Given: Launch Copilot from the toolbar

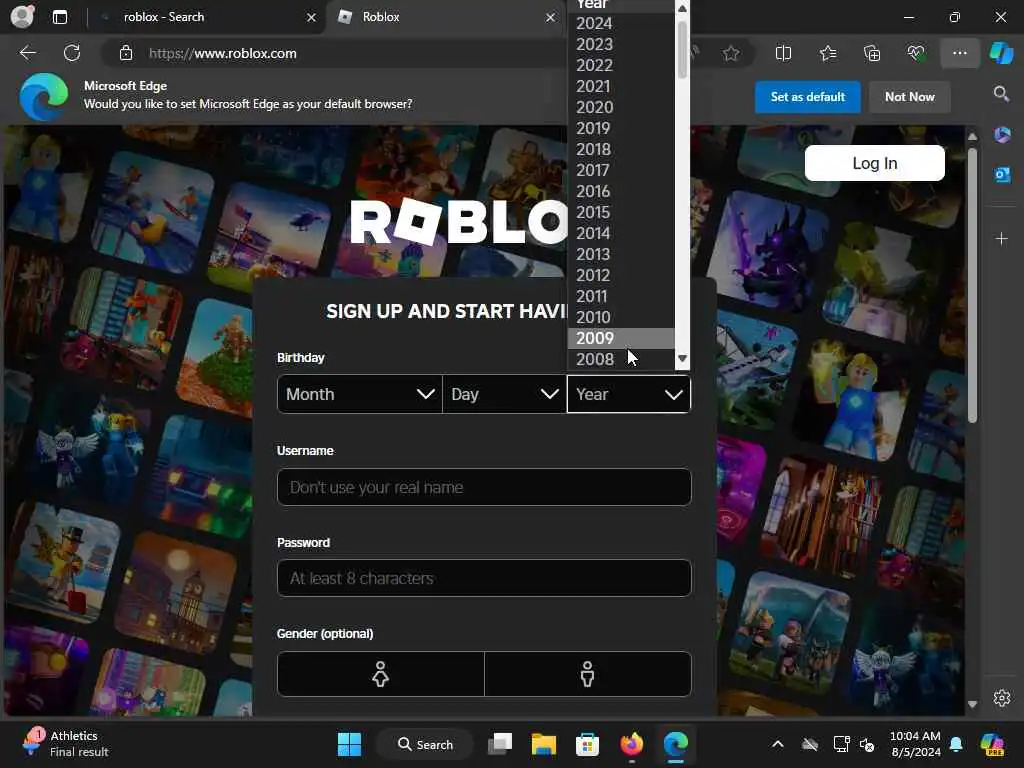Looking at the screenshot, I should [1001, 53].
